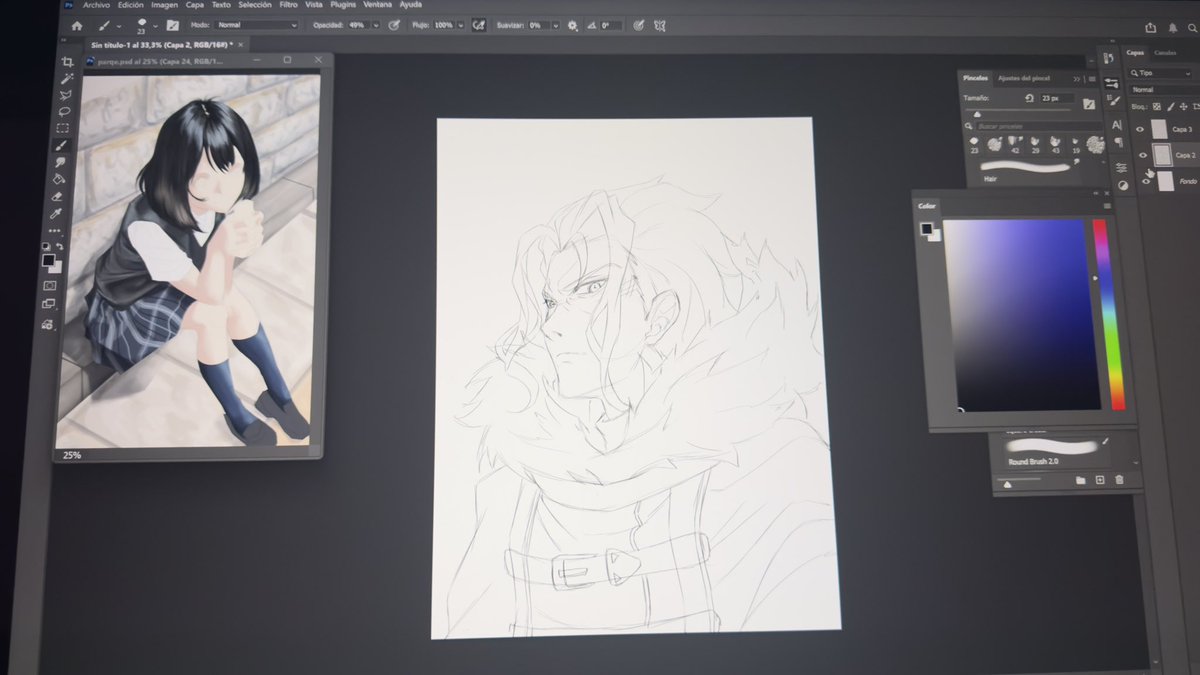Expand the Opacidad slider dropdown
Screen dimensions: 1200x675
(x=376, y=24)
